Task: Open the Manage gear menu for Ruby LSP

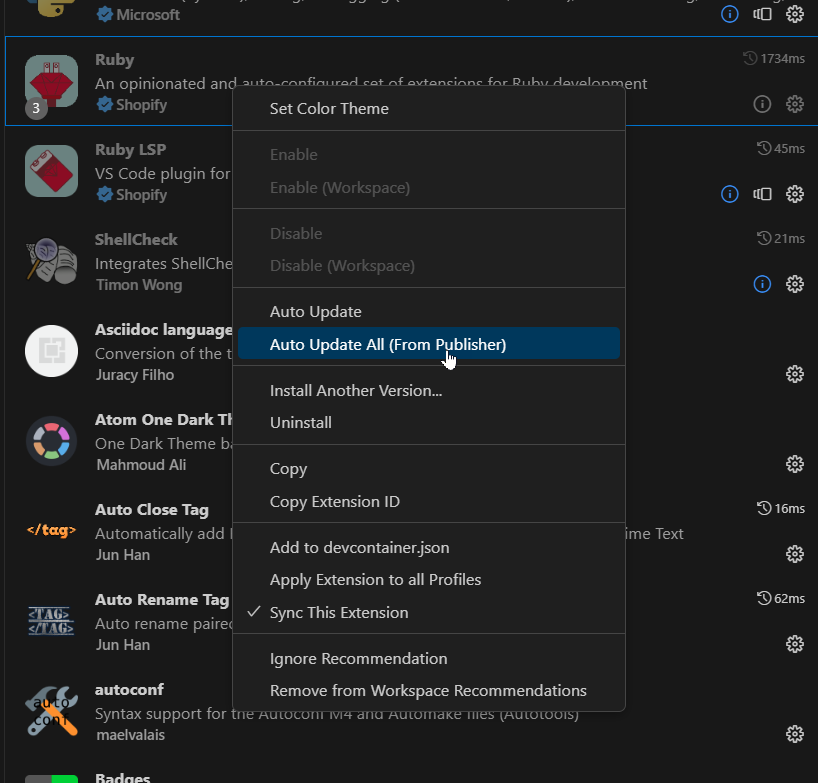Action: click(795, 194)
